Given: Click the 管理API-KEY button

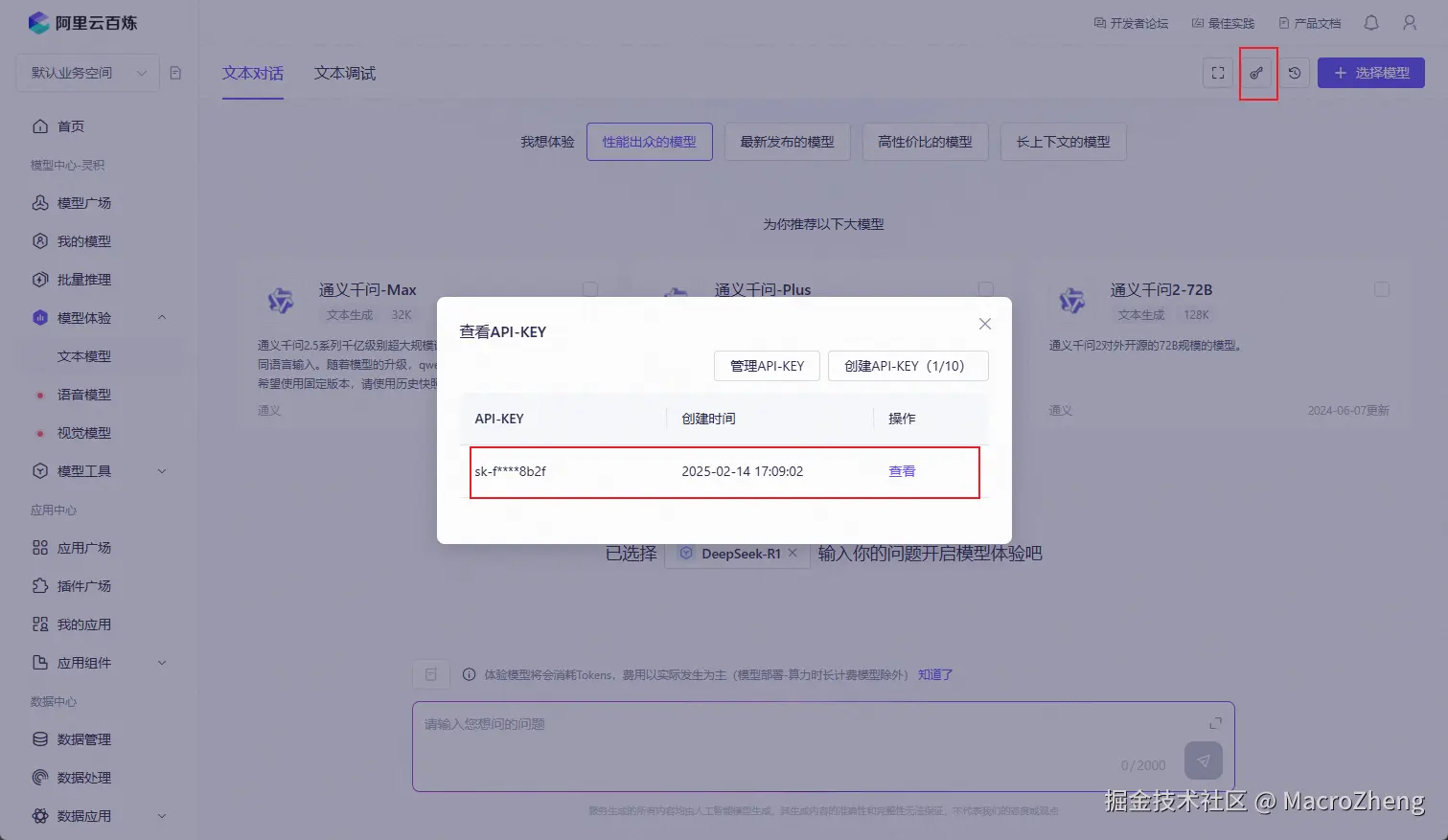Looking at the screenshot, I should pyautogui.click(x=768, y=366).
